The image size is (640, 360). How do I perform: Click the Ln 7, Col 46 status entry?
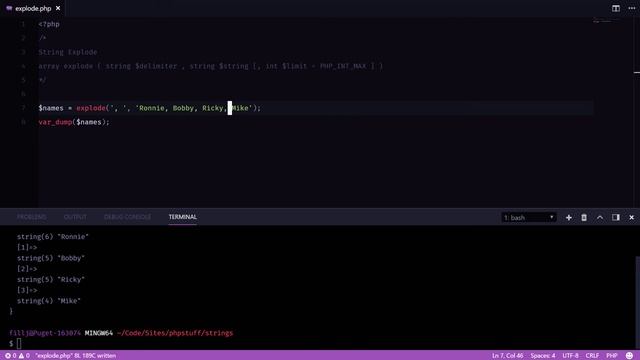pyautogui.click(x=507, y=356)
